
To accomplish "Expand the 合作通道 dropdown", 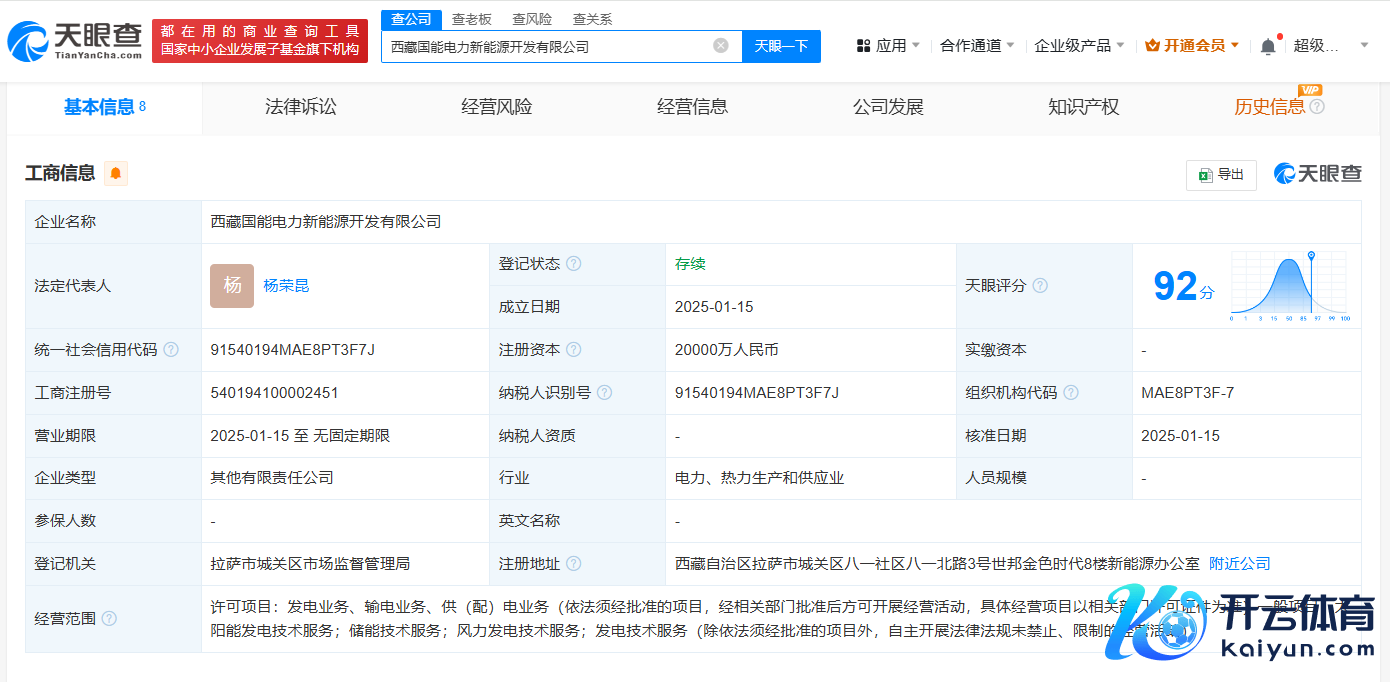I will (977, 46).
